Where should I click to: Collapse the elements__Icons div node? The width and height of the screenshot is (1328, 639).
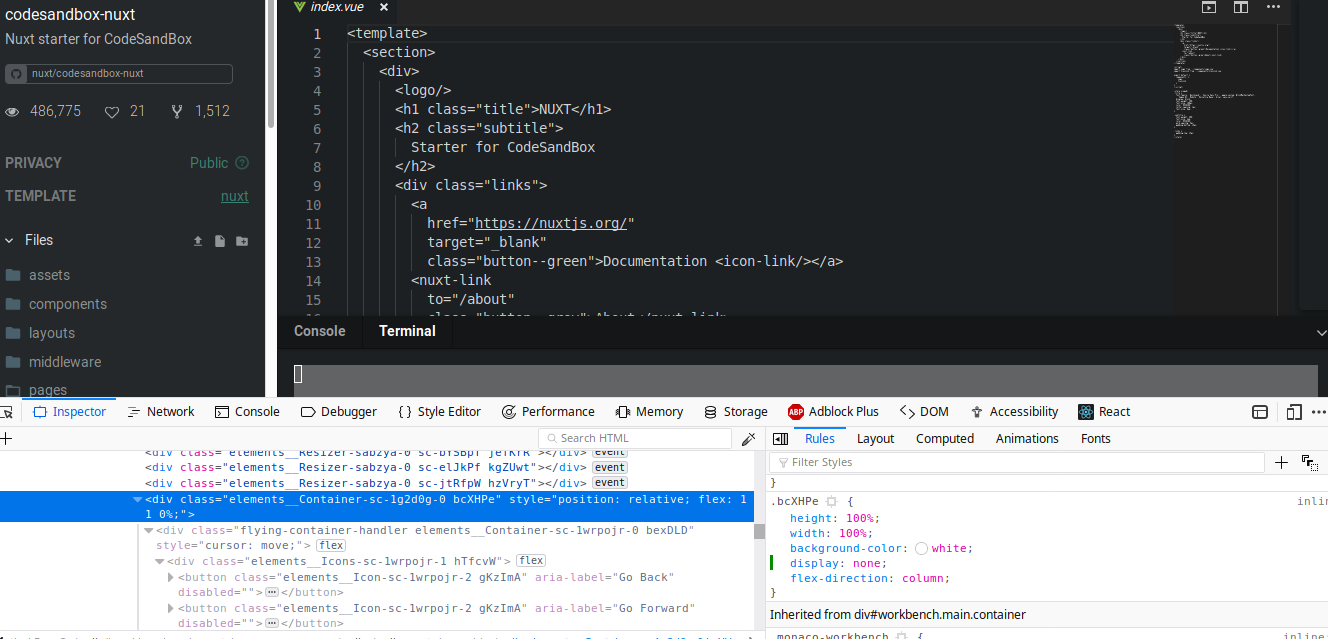tap(160, 561)
